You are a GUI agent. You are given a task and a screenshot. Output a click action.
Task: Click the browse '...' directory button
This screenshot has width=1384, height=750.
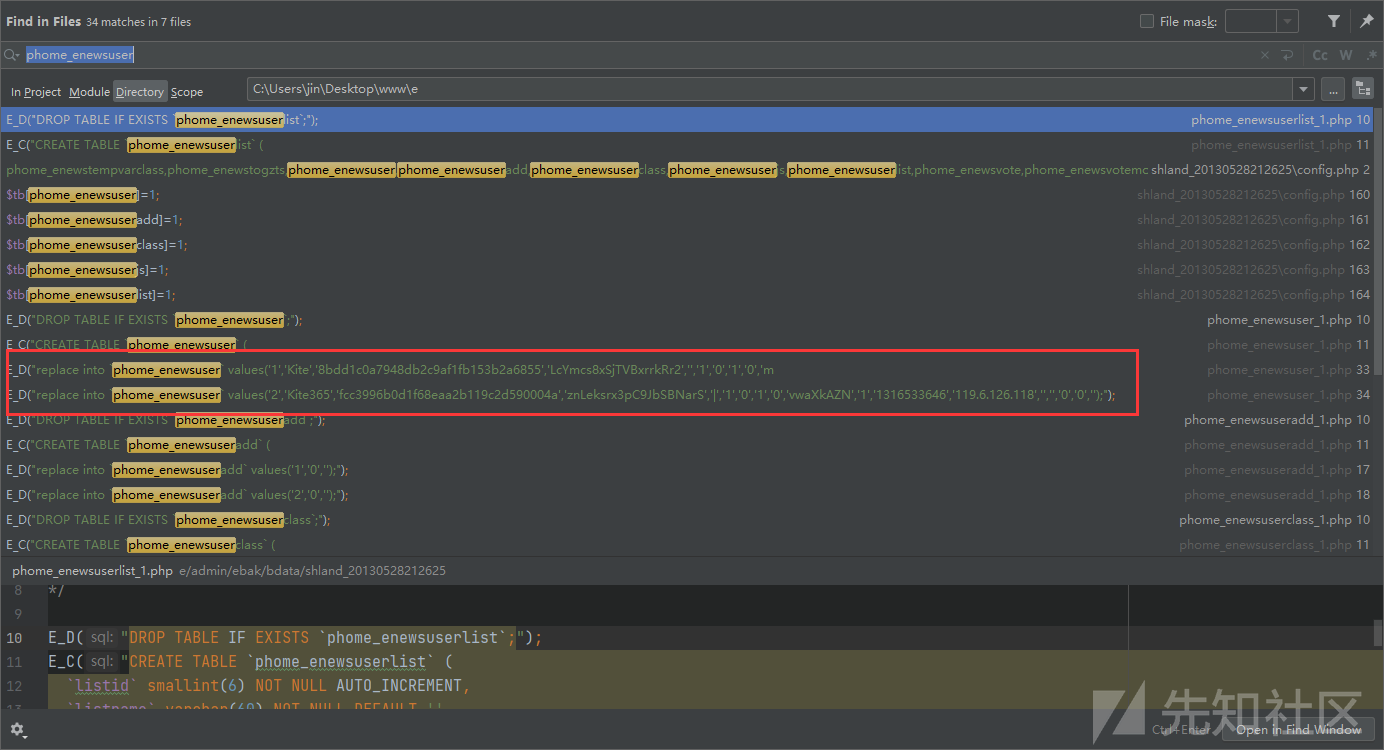click(x=1332, y=89)
